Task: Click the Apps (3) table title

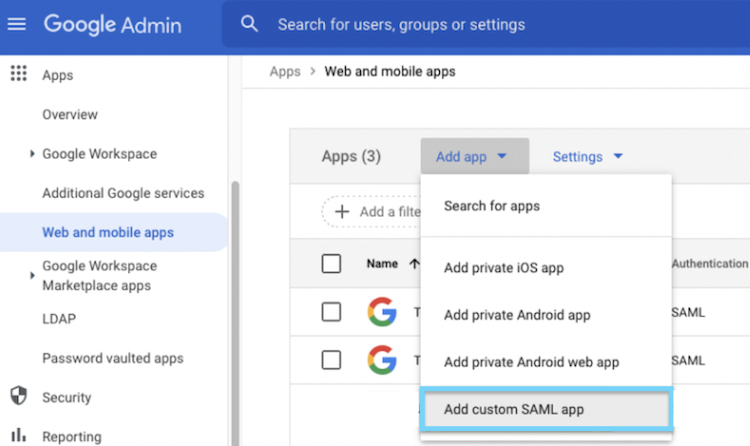Action: tap(351, 156)
